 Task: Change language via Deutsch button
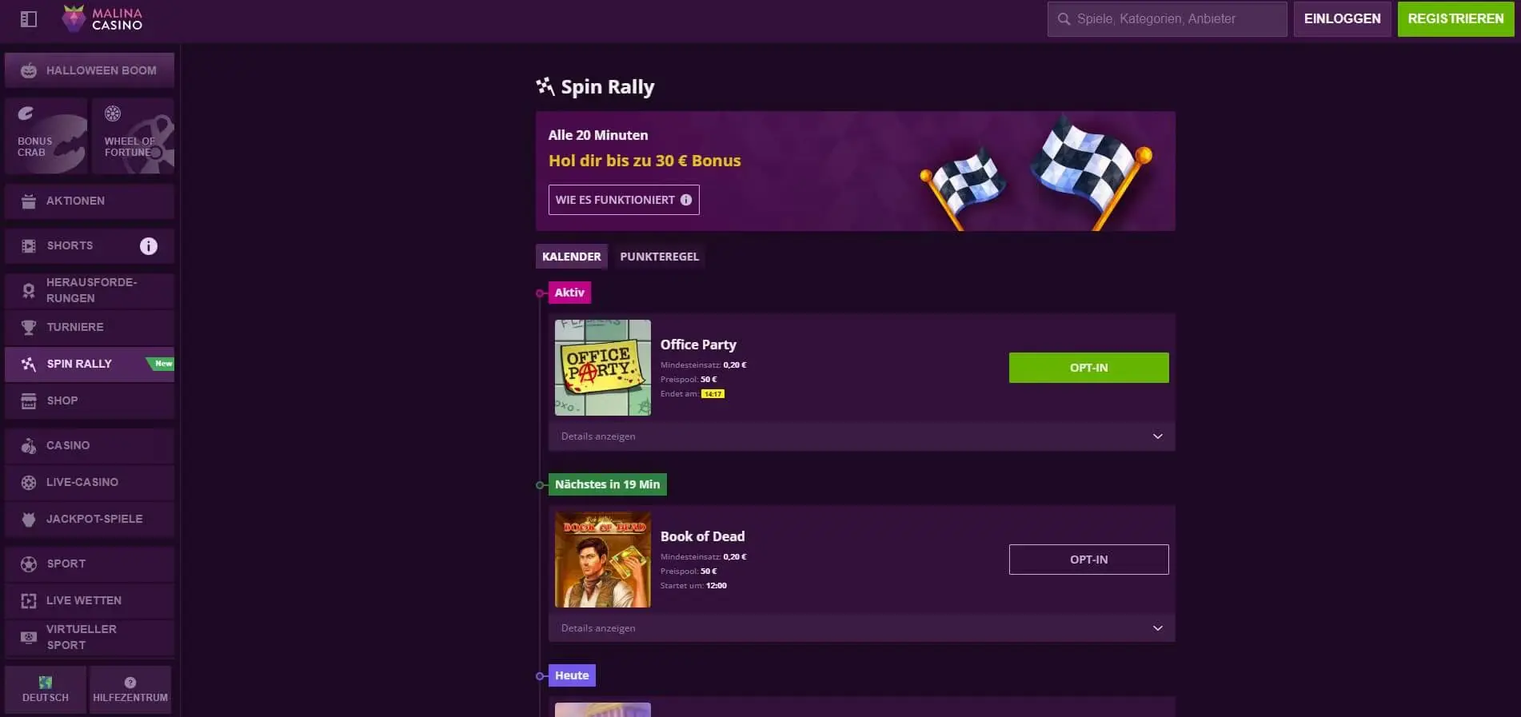(x=45, y=690)
